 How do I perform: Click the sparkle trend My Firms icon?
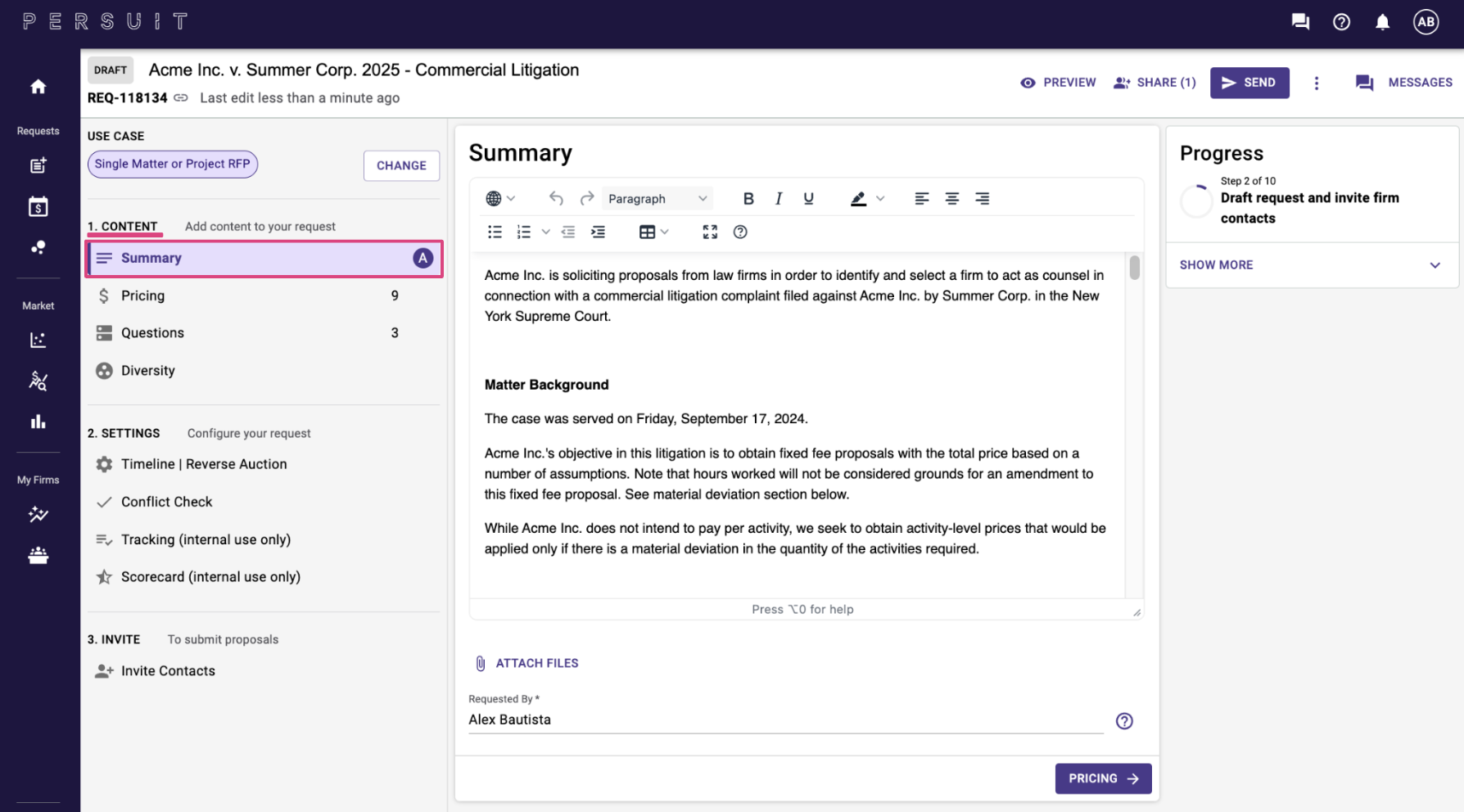point(38,514)
